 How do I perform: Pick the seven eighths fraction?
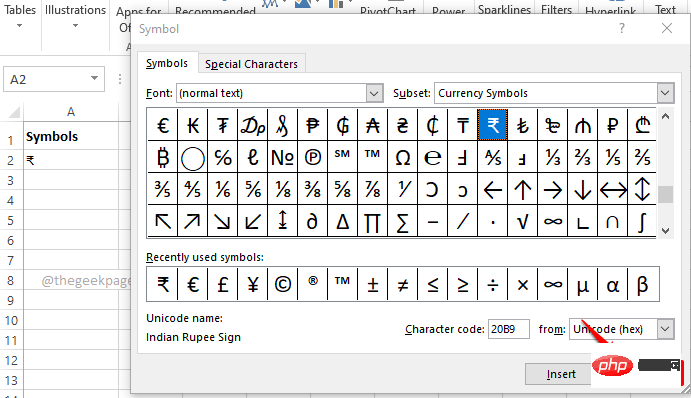coord(372,189)
